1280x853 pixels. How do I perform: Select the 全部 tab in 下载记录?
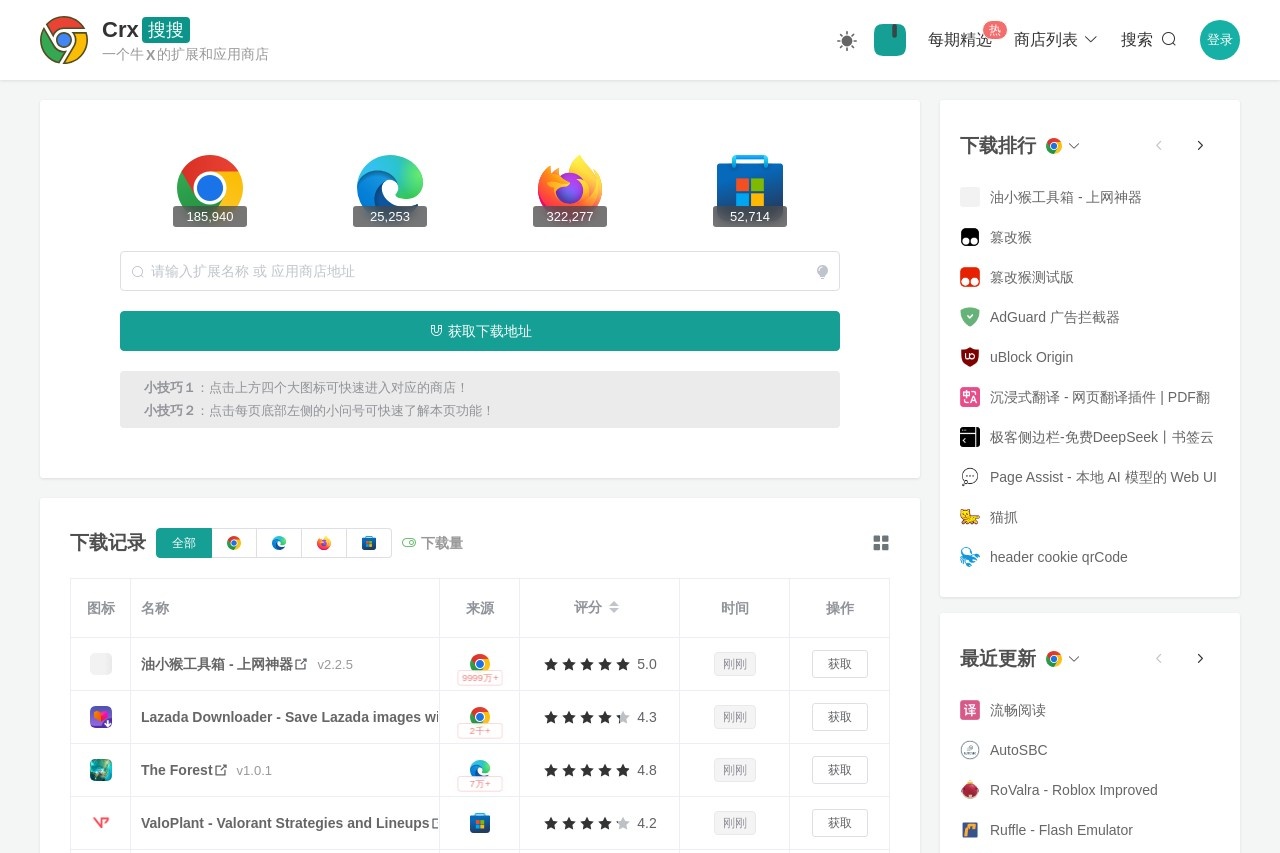tap(184, 543)
